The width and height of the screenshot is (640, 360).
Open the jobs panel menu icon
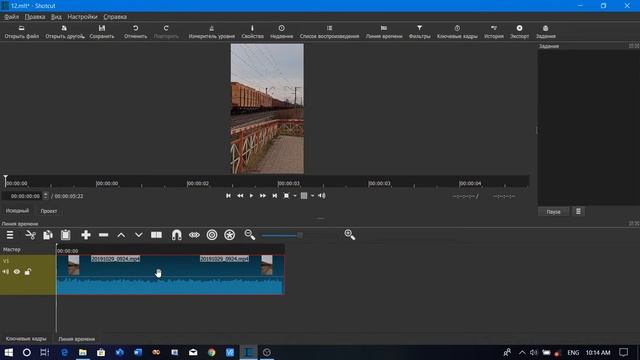578,211
